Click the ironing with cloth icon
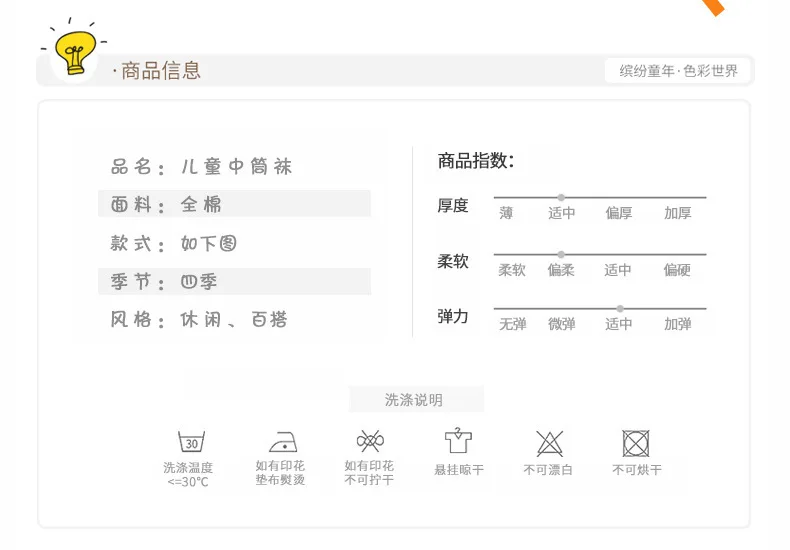 [x=283, y=442]
